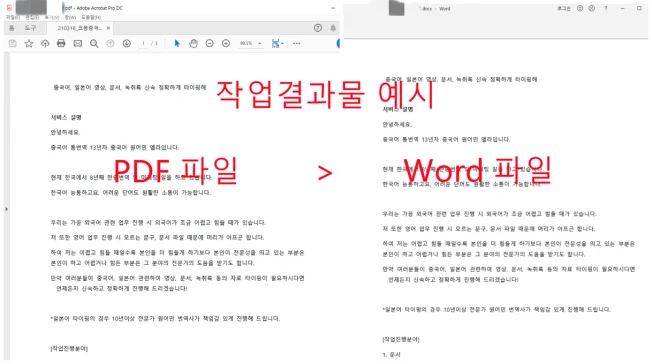Open notifications bell in Acrobat
The height and width of the screenshot is (364, 652).
click(x=333, y=28)
